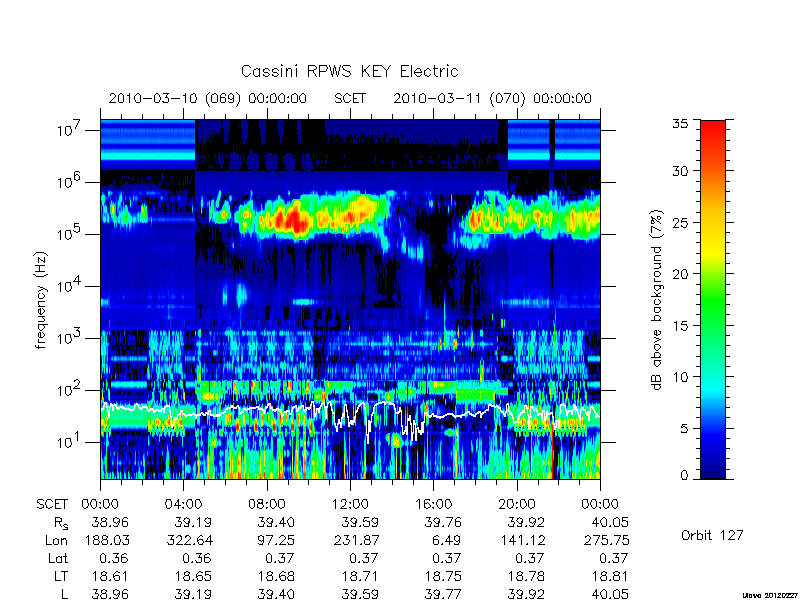
Task: Click the Lon value 141.12
Action: point(522,540)
